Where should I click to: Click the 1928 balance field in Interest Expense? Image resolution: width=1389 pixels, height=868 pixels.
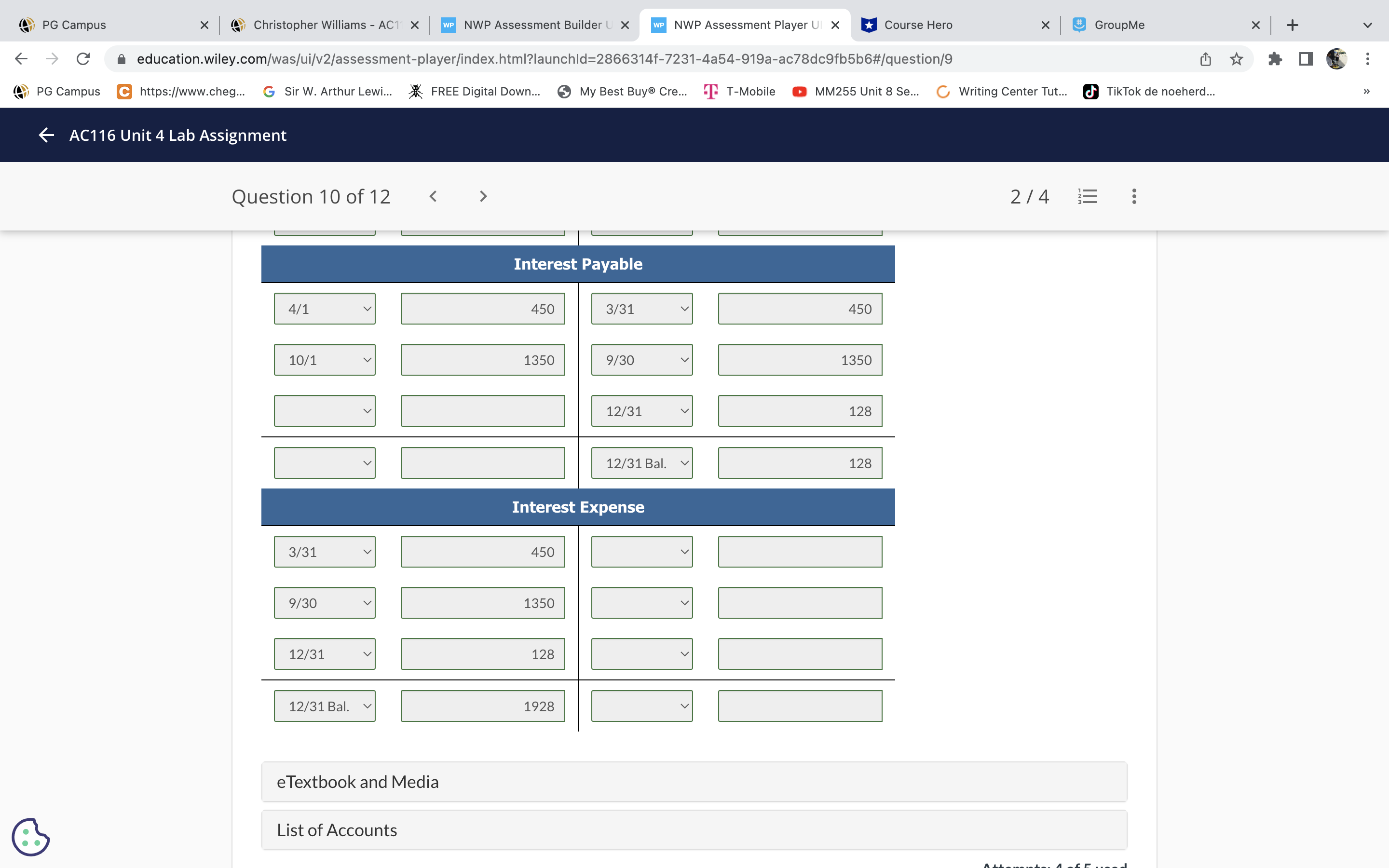(x=482, y=706)
